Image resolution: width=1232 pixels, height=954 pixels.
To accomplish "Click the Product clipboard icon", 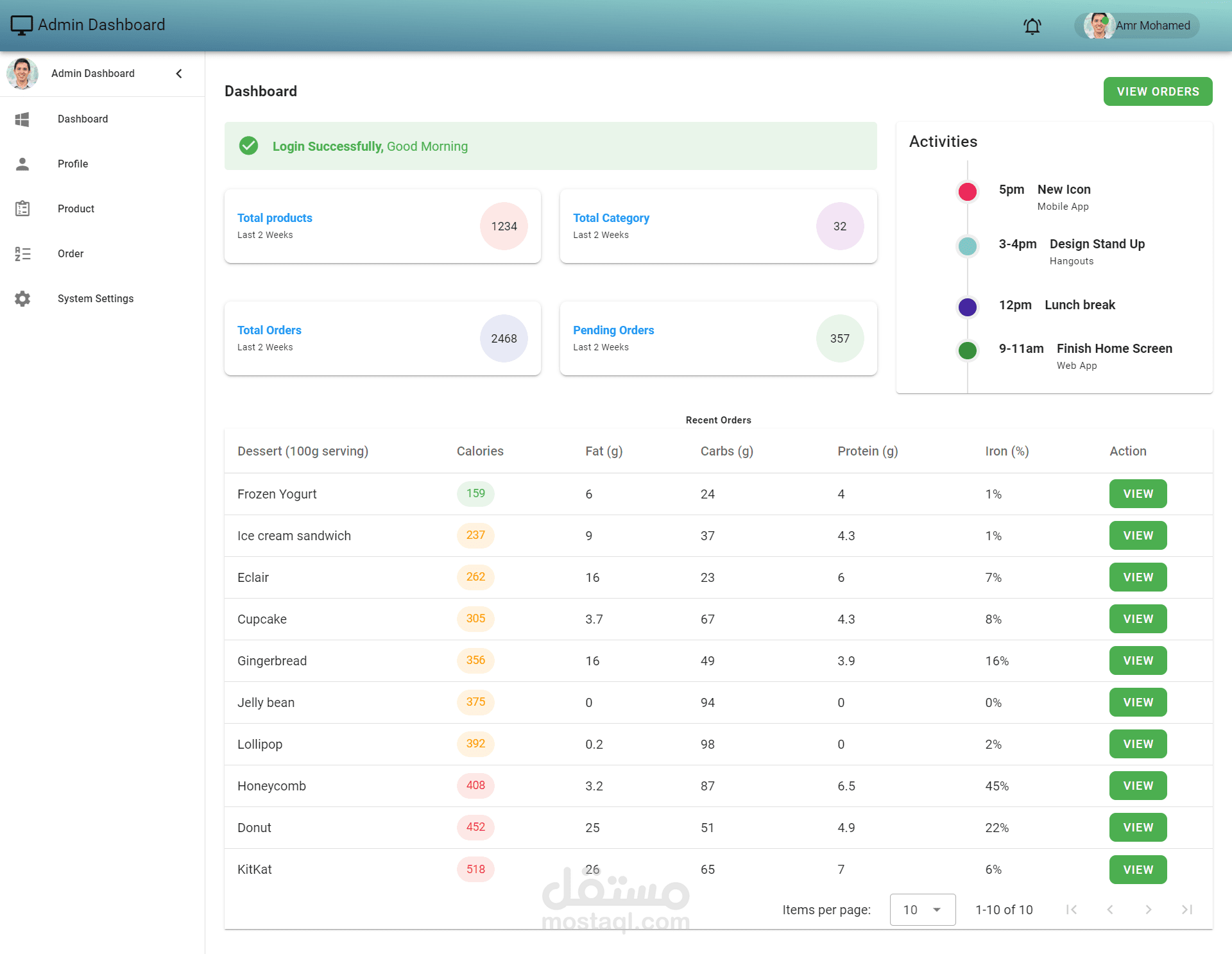I will (x=22, y=209).
